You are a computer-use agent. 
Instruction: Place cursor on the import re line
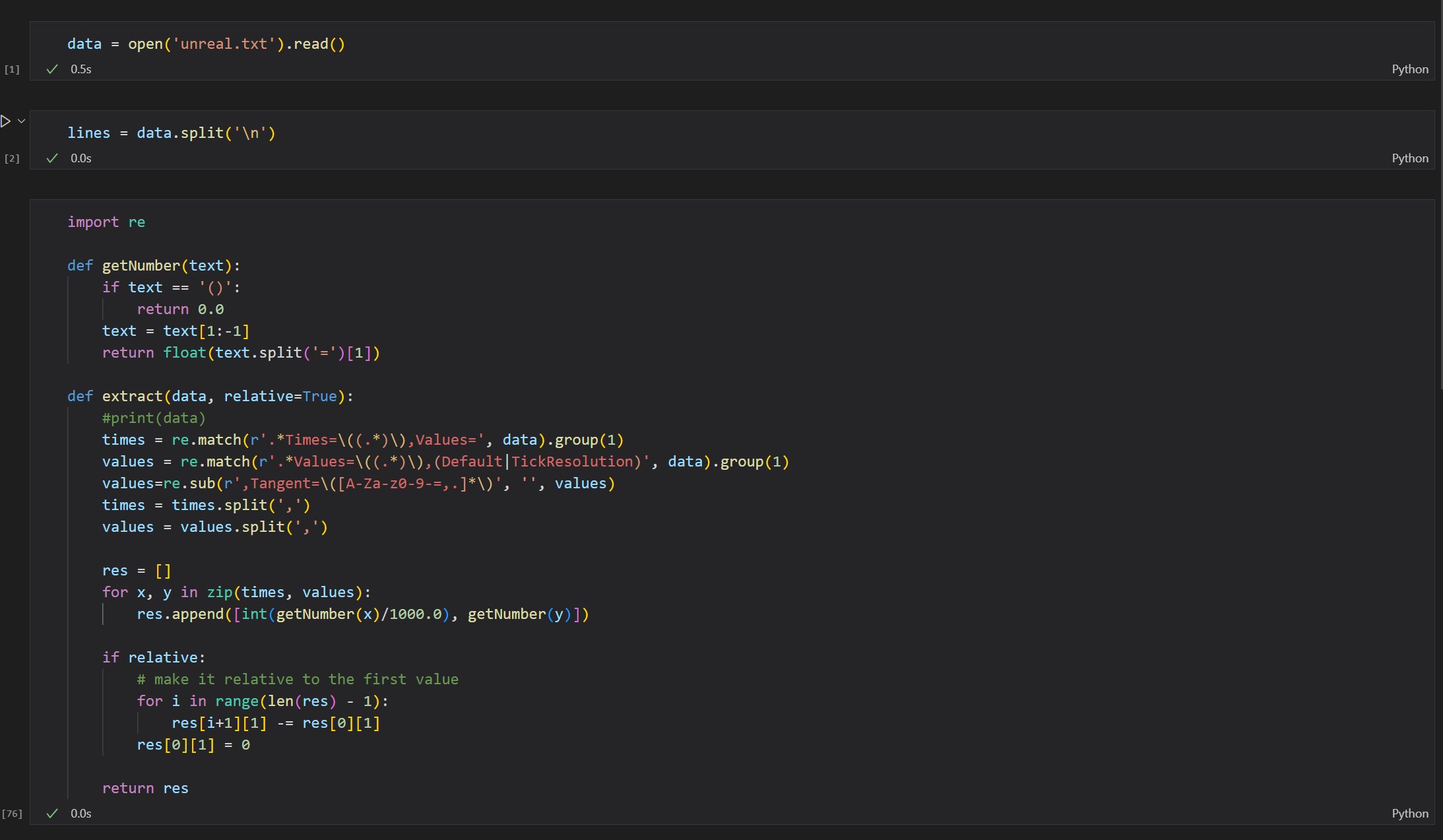coord(106,222)
